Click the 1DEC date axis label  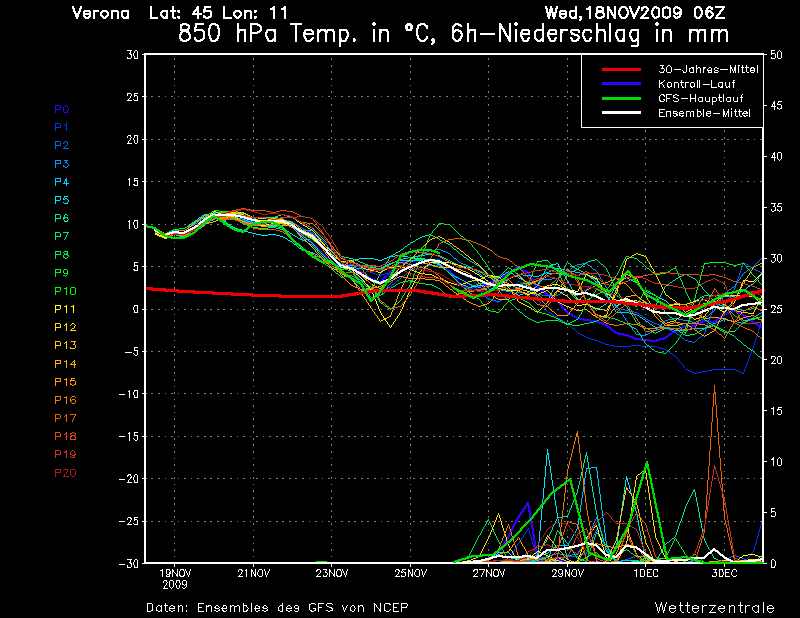point(645,573)
